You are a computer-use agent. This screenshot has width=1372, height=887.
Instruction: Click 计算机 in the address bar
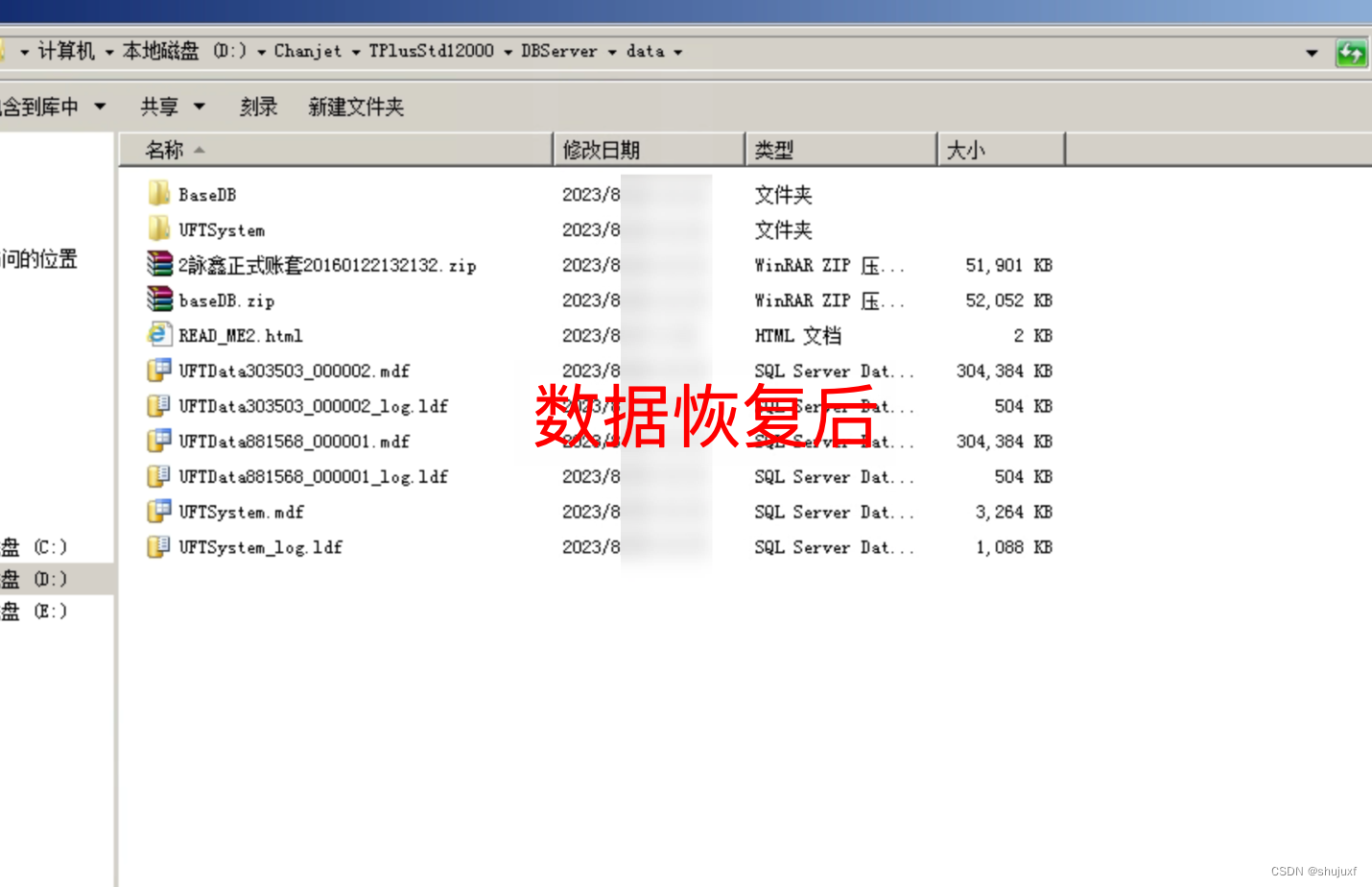(66, 52)
